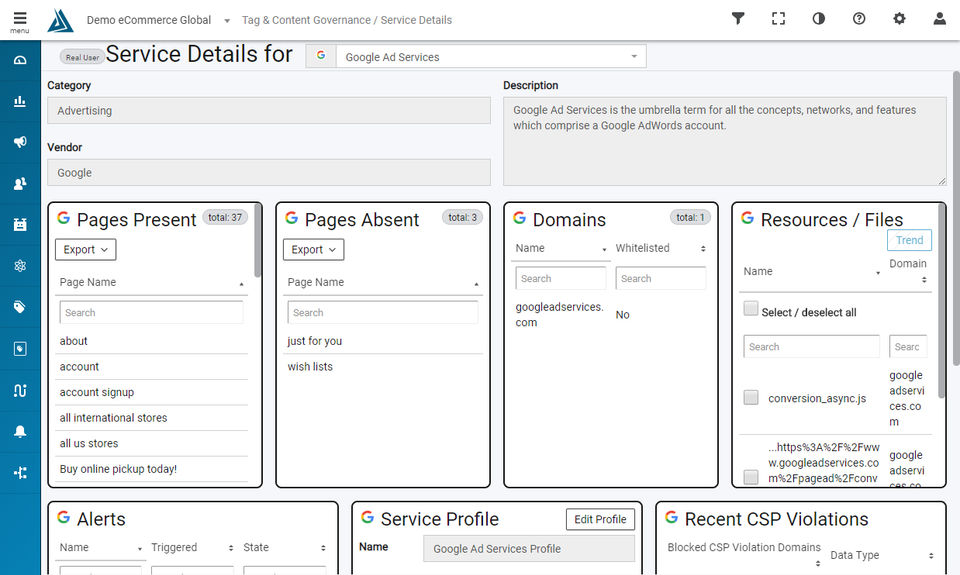Open the bell alerts icon in sidebar
The image size is (960, 575).
click(x=20, y=432)
